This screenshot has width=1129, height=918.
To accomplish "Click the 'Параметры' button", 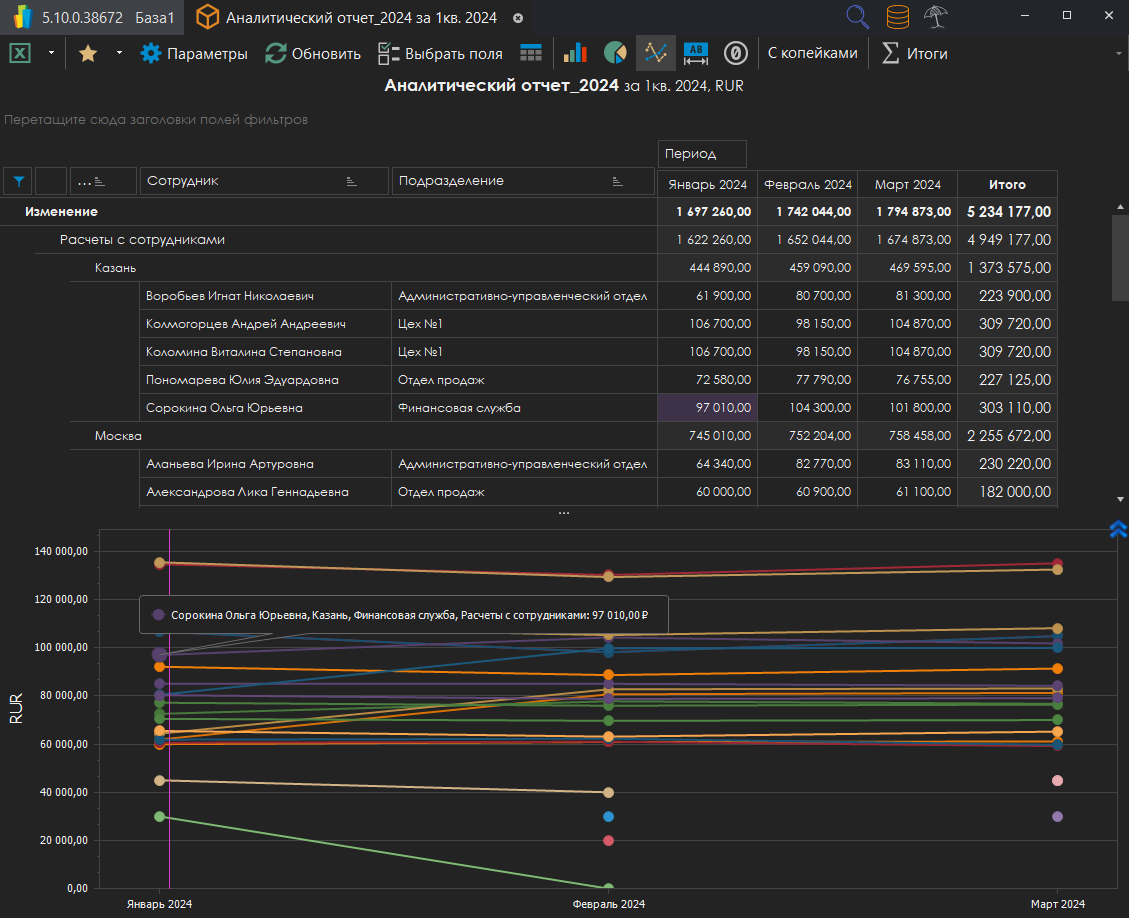I will coord(194,53).
